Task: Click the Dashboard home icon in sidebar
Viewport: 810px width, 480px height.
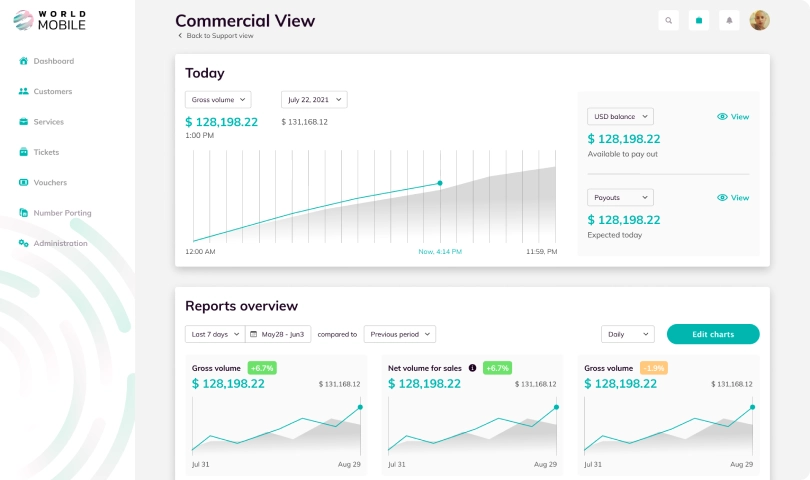Action: (x=23, y=61)
